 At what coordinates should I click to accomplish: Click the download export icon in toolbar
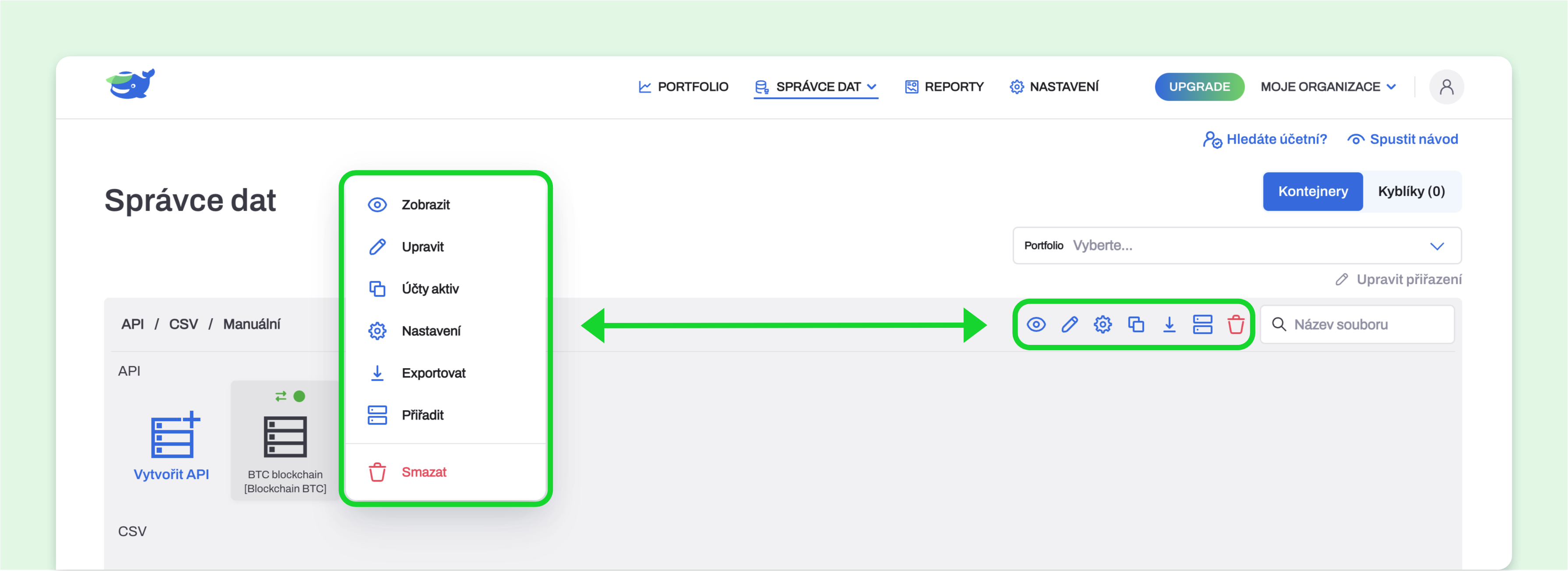(1169, 324)
